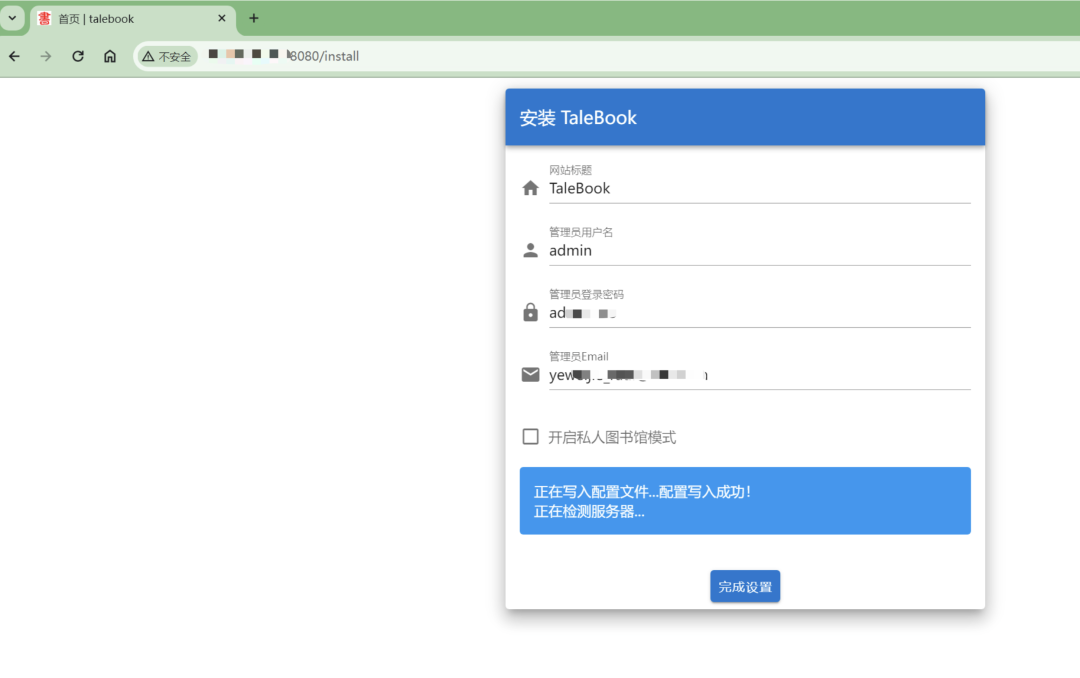Viewport: 1080px width, 678px height.
Task: Click the TaleBook site title input field
Action: 760,188
